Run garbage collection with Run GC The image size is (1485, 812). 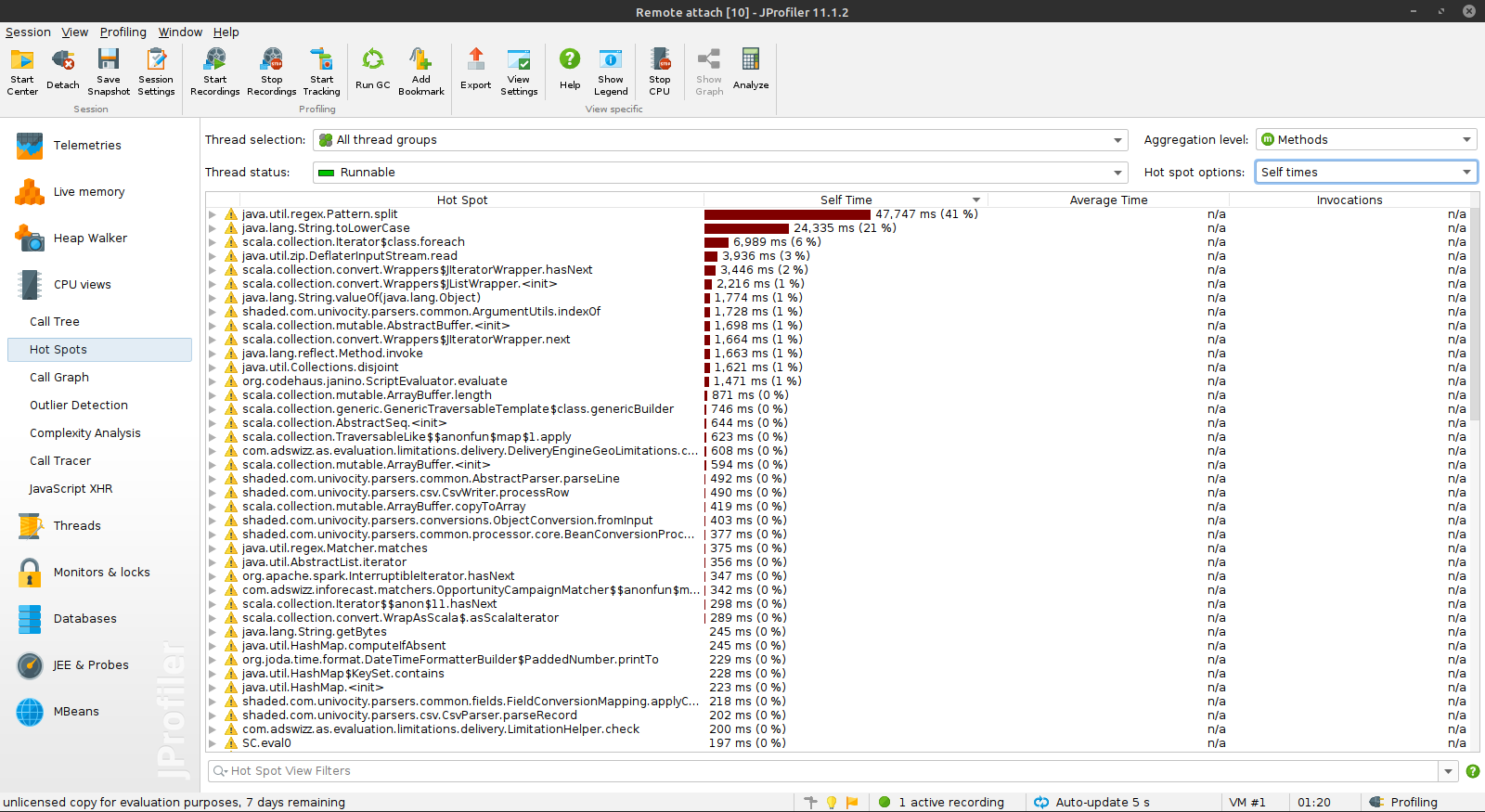point(373,71)
